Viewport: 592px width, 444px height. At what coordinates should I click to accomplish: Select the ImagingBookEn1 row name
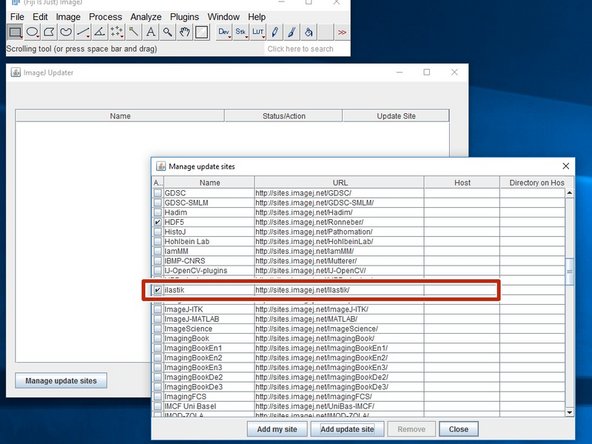193,348
